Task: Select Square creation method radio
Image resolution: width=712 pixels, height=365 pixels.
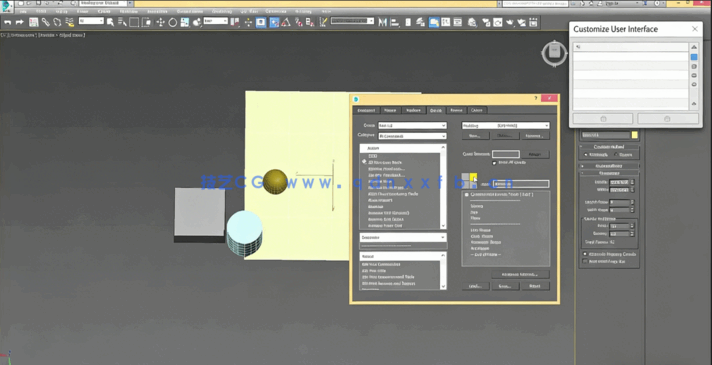Action: pos(616,155)
